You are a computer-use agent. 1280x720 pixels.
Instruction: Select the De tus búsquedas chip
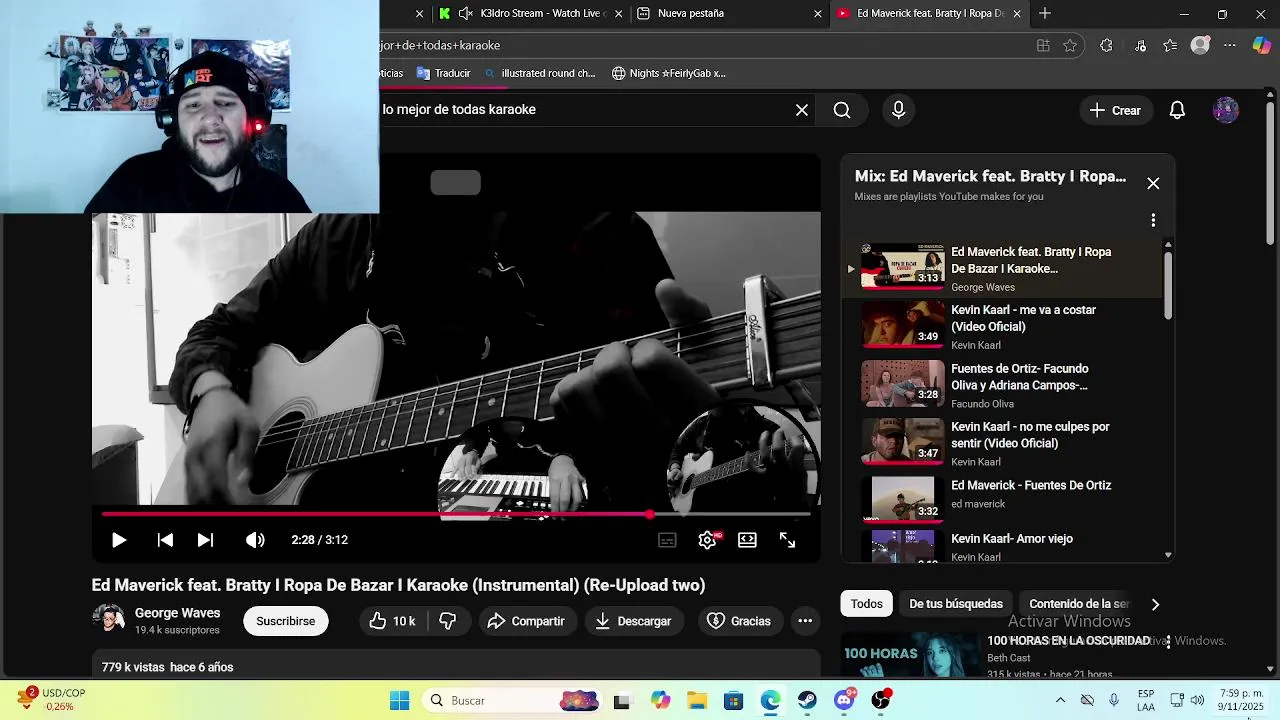[x=955, y=604]
